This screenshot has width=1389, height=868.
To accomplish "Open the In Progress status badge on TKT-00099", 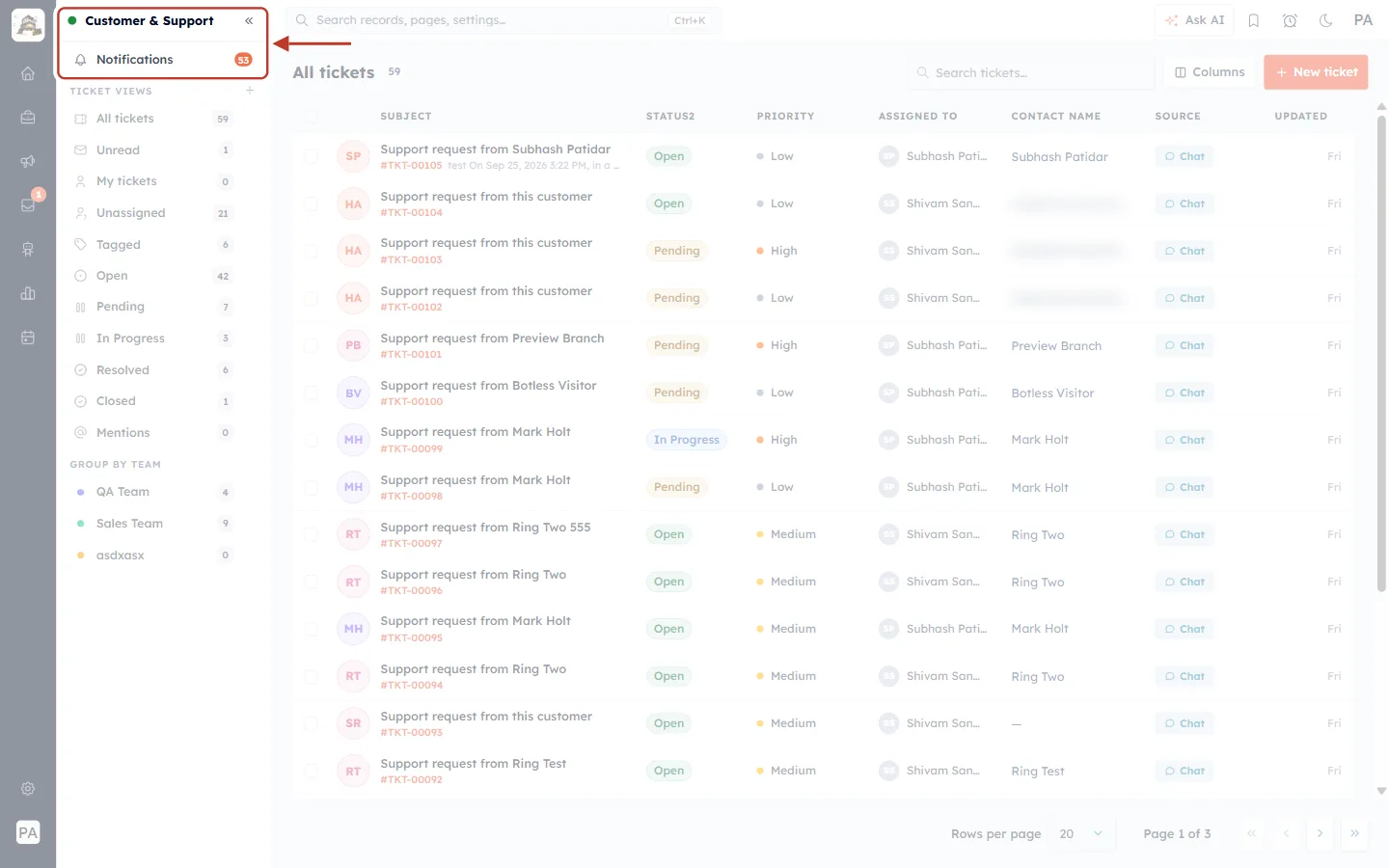I will pos(686,440).
